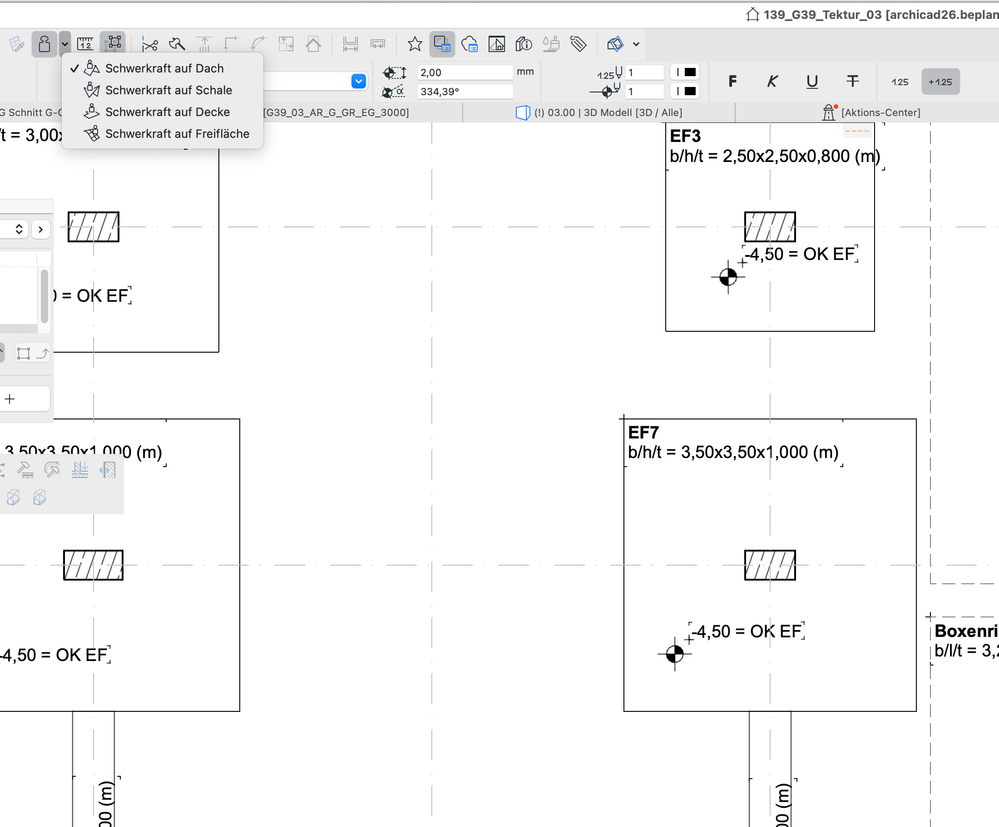The height and width of the screenshot is (827, 999).
Task: Click the distribute elements icon
Action: tap(378, 44)
